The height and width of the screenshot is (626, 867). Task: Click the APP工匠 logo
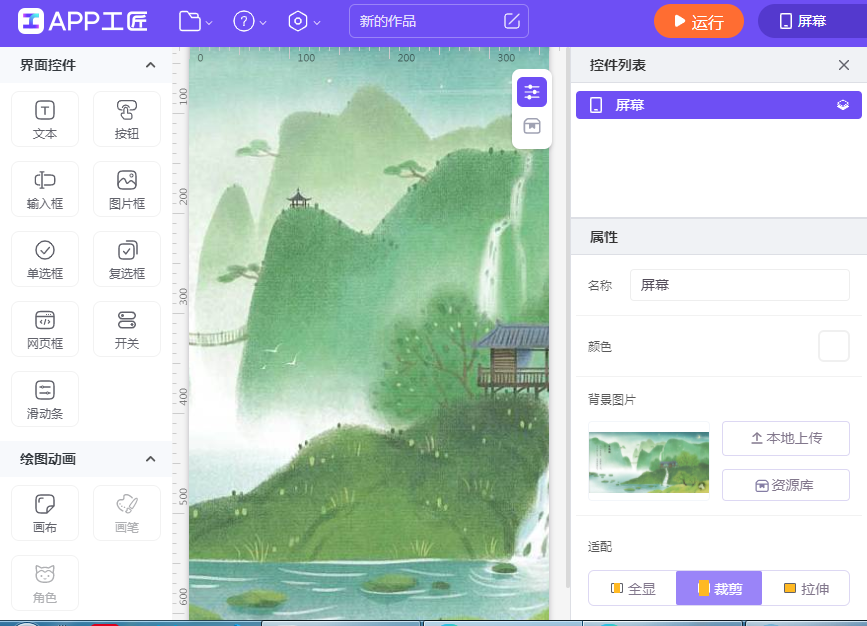click(83, 22)
